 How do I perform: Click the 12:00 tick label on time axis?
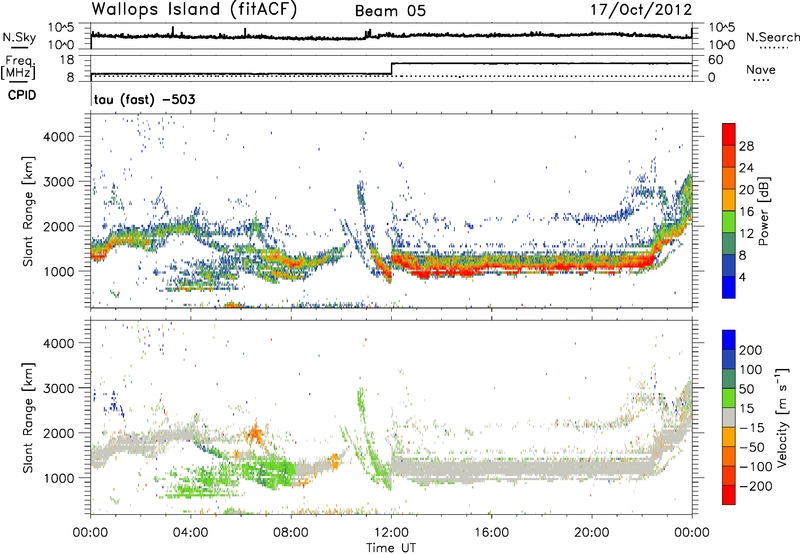tap(391, 533)
